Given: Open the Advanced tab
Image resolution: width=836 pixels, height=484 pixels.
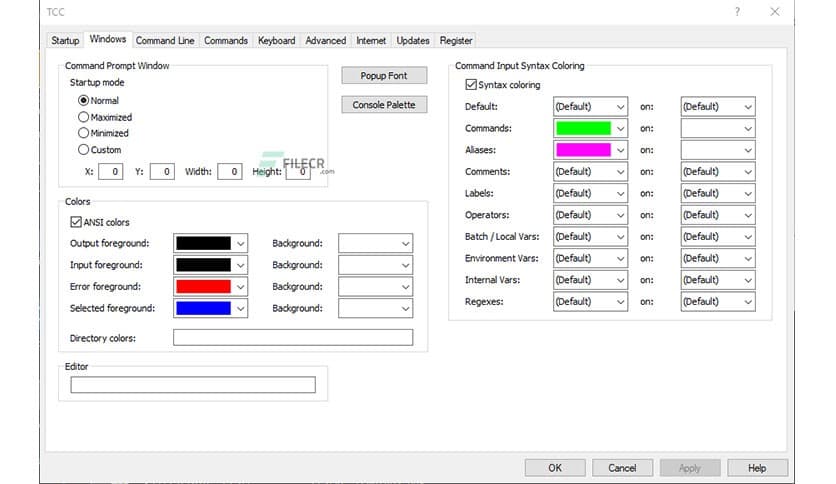Looking at the screenshot, I should pyautogui.click(x=325, y=41).
